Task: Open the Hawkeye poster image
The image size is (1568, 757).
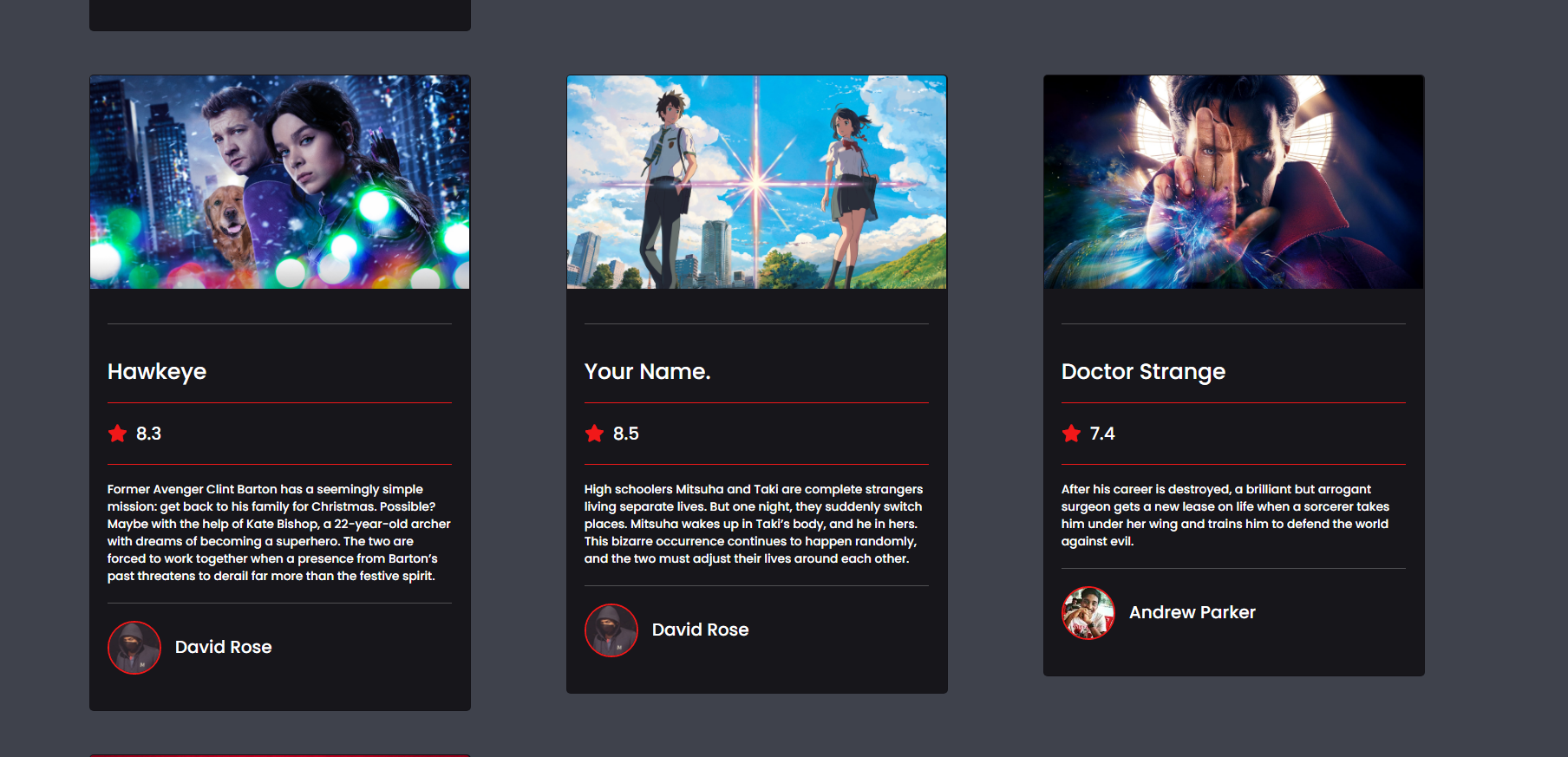Action: coord(280,182)
